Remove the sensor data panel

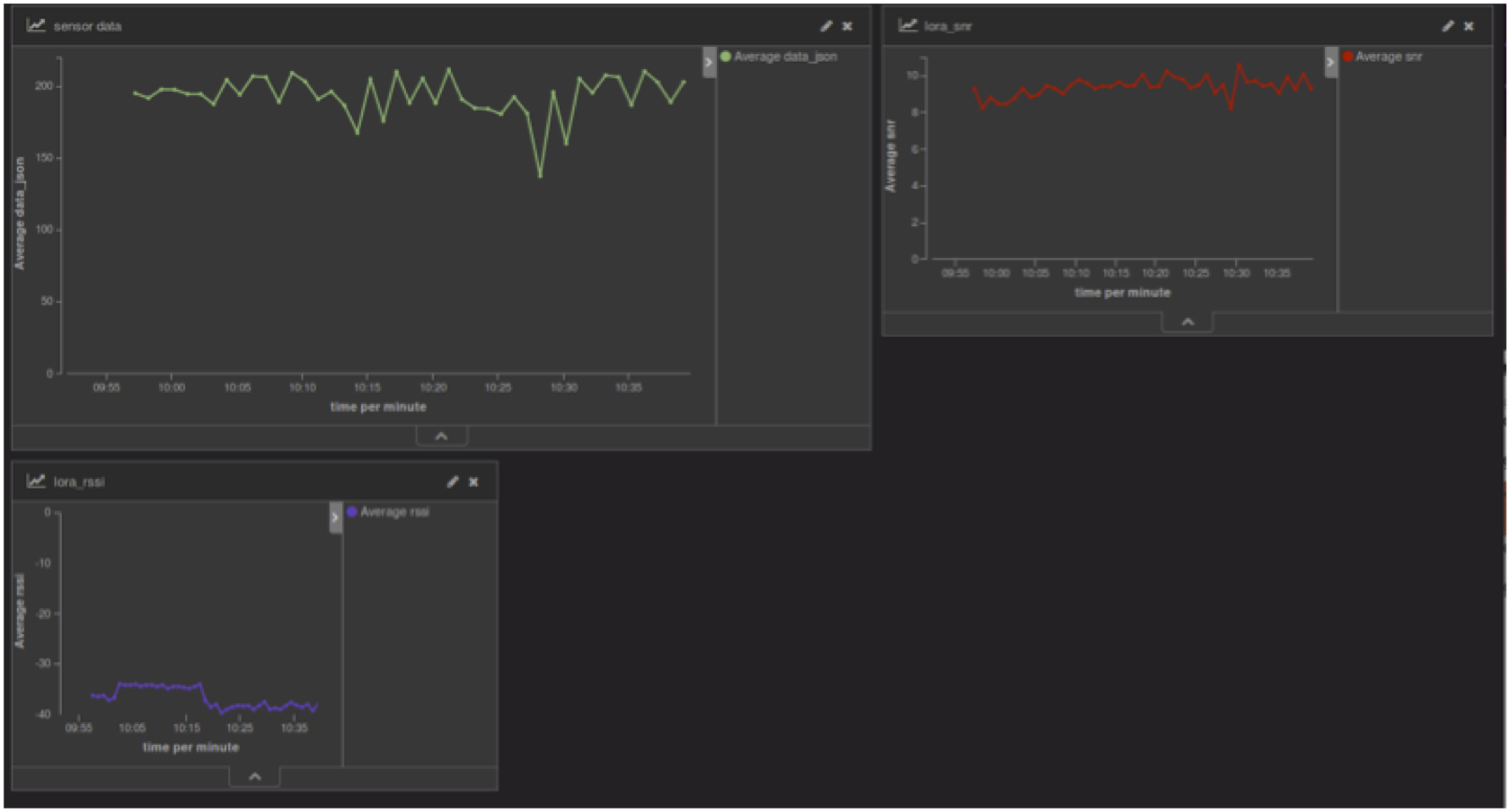847,26
